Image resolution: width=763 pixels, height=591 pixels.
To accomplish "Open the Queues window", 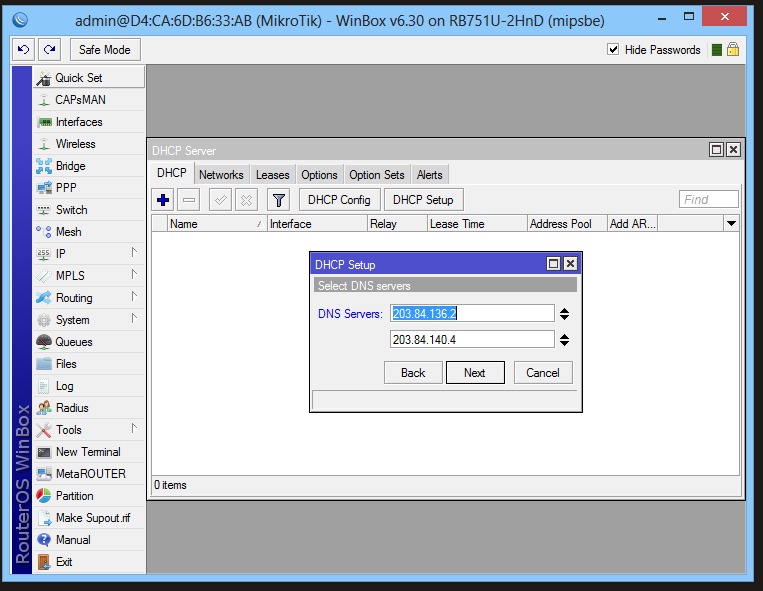I will (89, 342).
